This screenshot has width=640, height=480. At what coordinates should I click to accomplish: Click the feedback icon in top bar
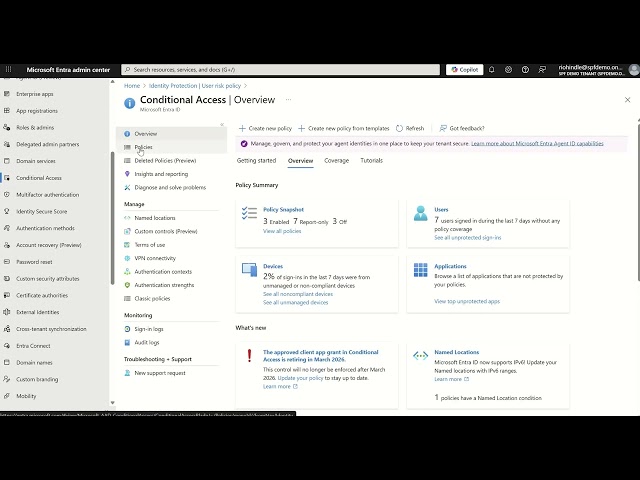[x=542, y=70]
